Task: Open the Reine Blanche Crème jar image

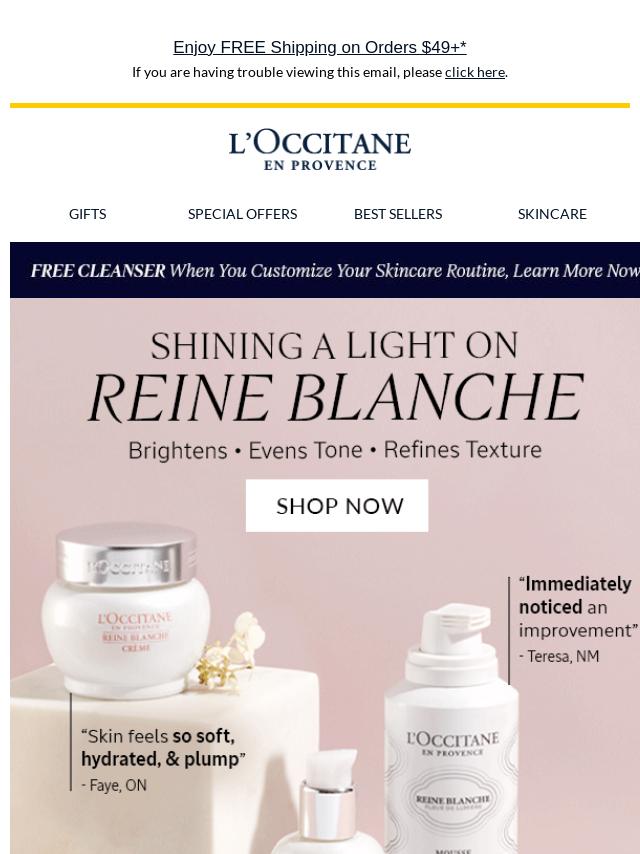Action: [x=126, y=609]
